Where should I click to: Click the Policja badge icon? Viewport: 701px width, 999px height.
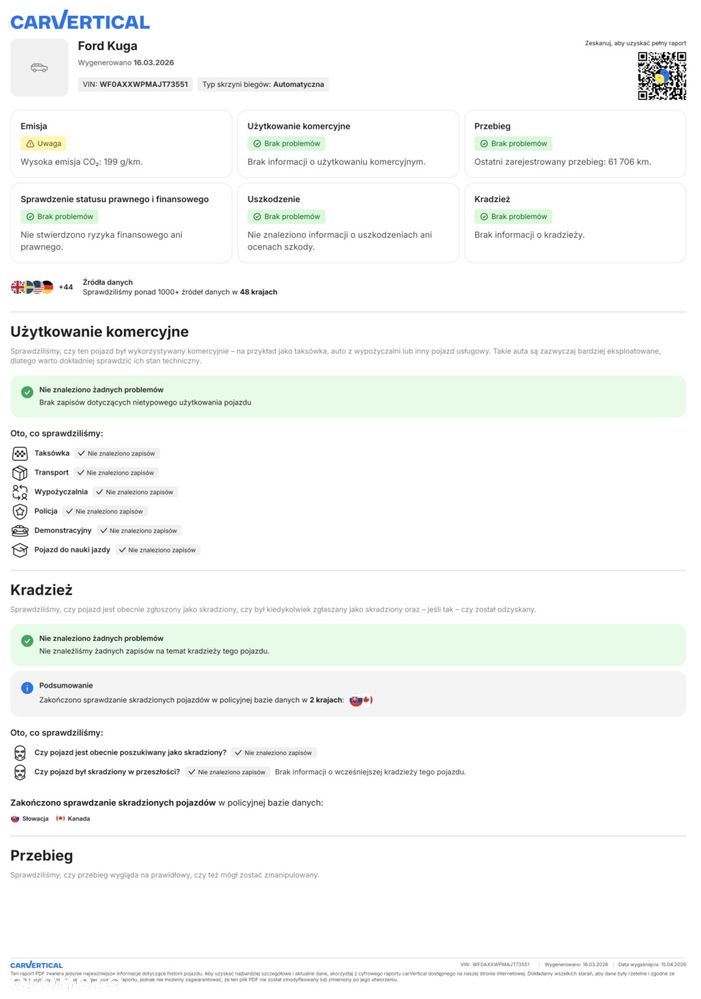click(20, 511)
